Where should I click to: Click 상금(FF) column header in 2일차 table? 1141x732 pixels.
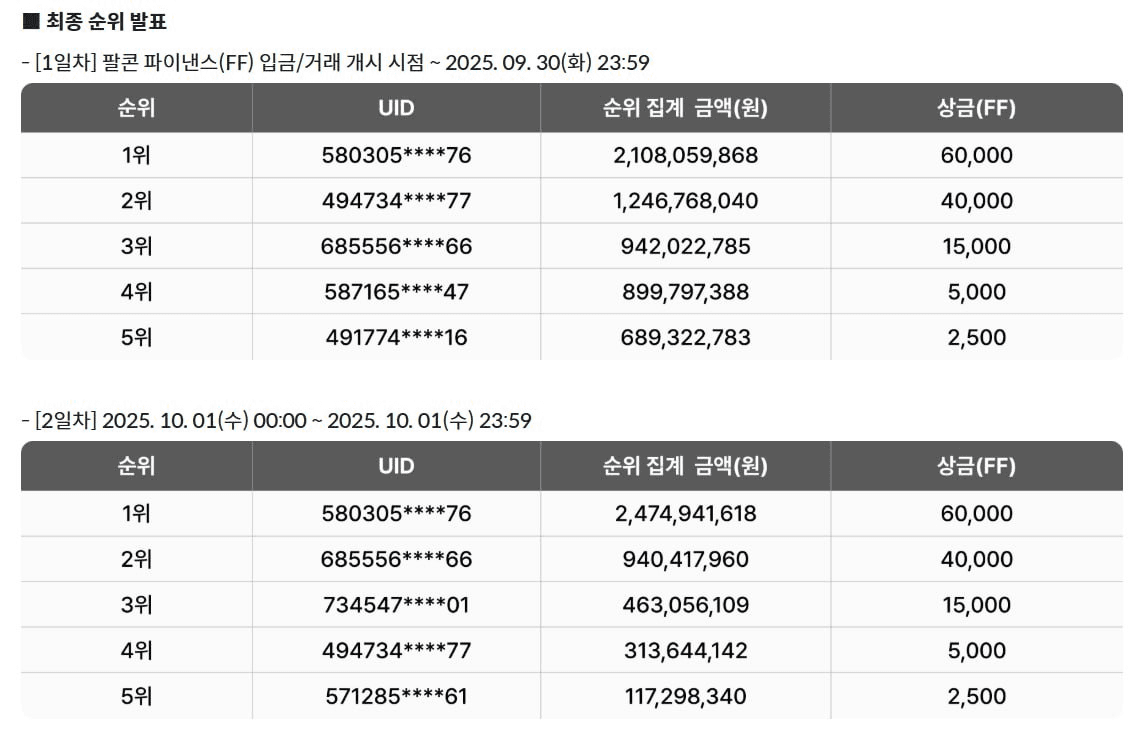[x=976, y=466]
